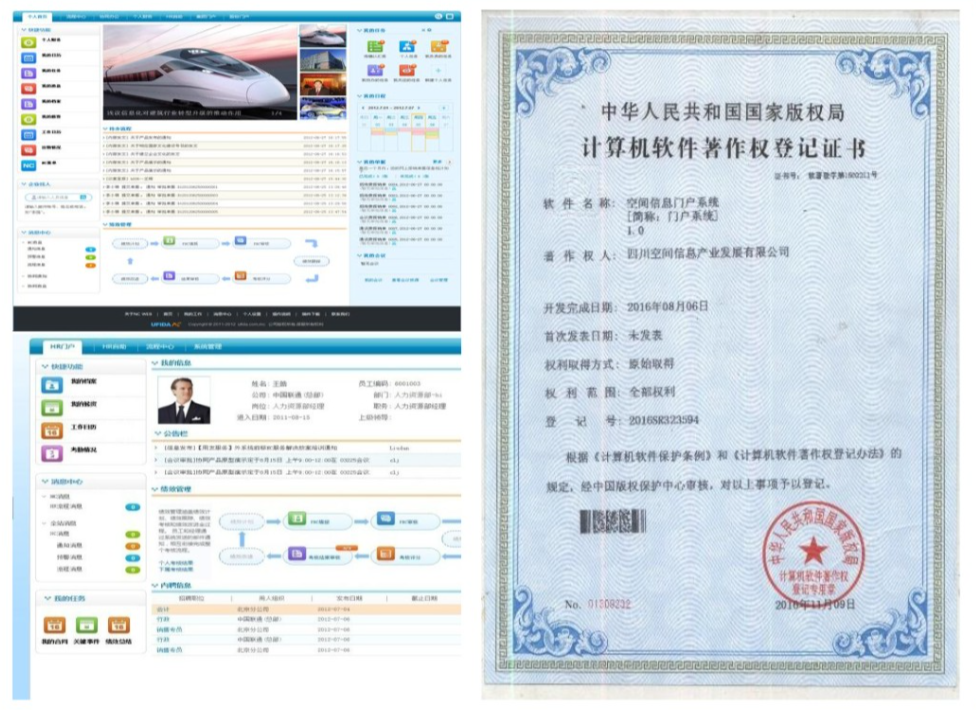This screenshot has height=710, width=976.
Task: Click round help icon in homepage top bar
Action: (438, 16)
